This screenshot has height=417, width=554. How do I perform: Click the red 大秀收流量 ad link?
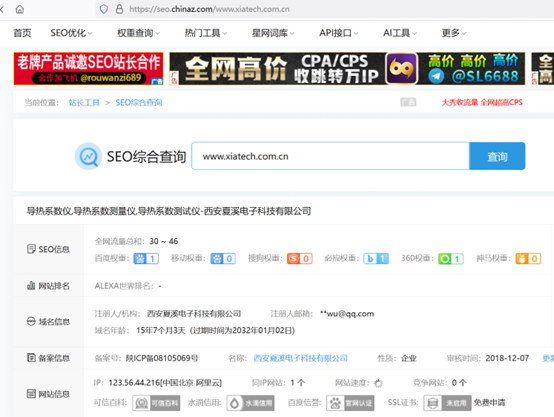tap(482, 102)
